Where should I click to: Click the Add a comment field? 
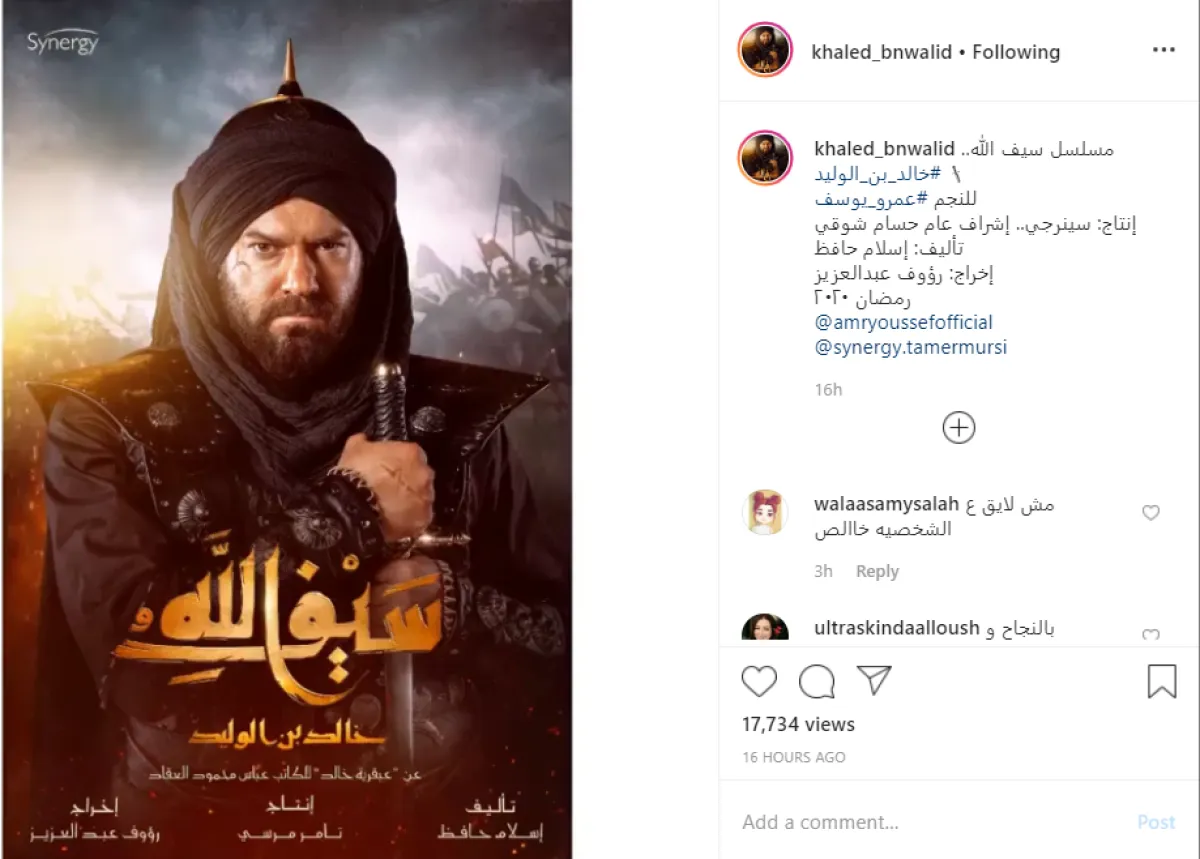(930, 822)
